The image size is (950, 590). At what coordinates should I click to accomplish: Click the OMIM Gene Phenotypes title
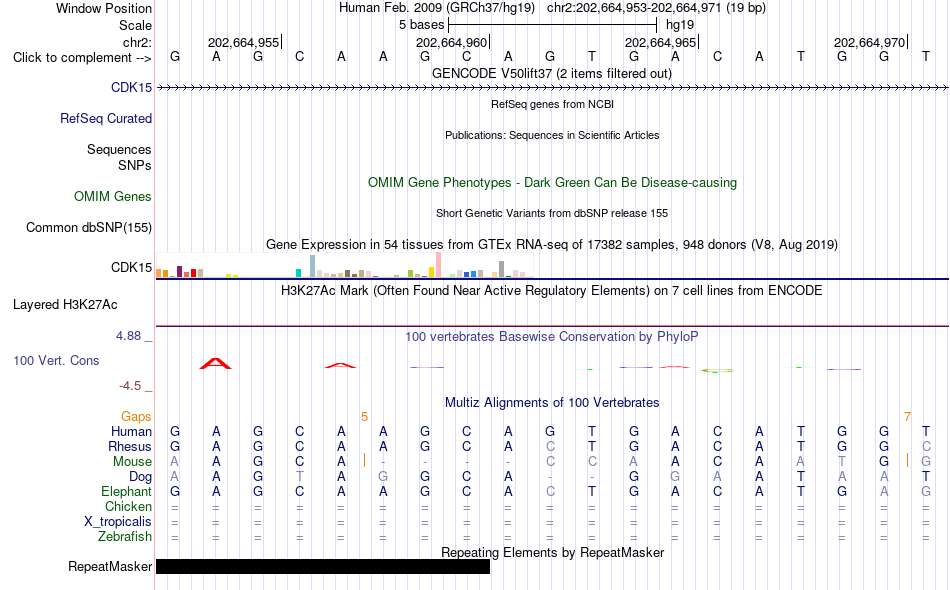(x=553, y=182)
